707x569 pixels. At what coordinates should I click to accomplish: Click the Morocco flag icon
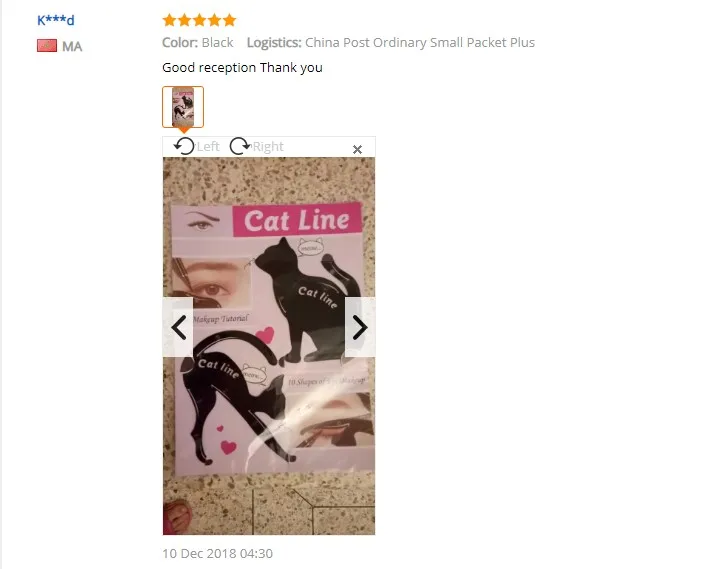click(47, 46)
